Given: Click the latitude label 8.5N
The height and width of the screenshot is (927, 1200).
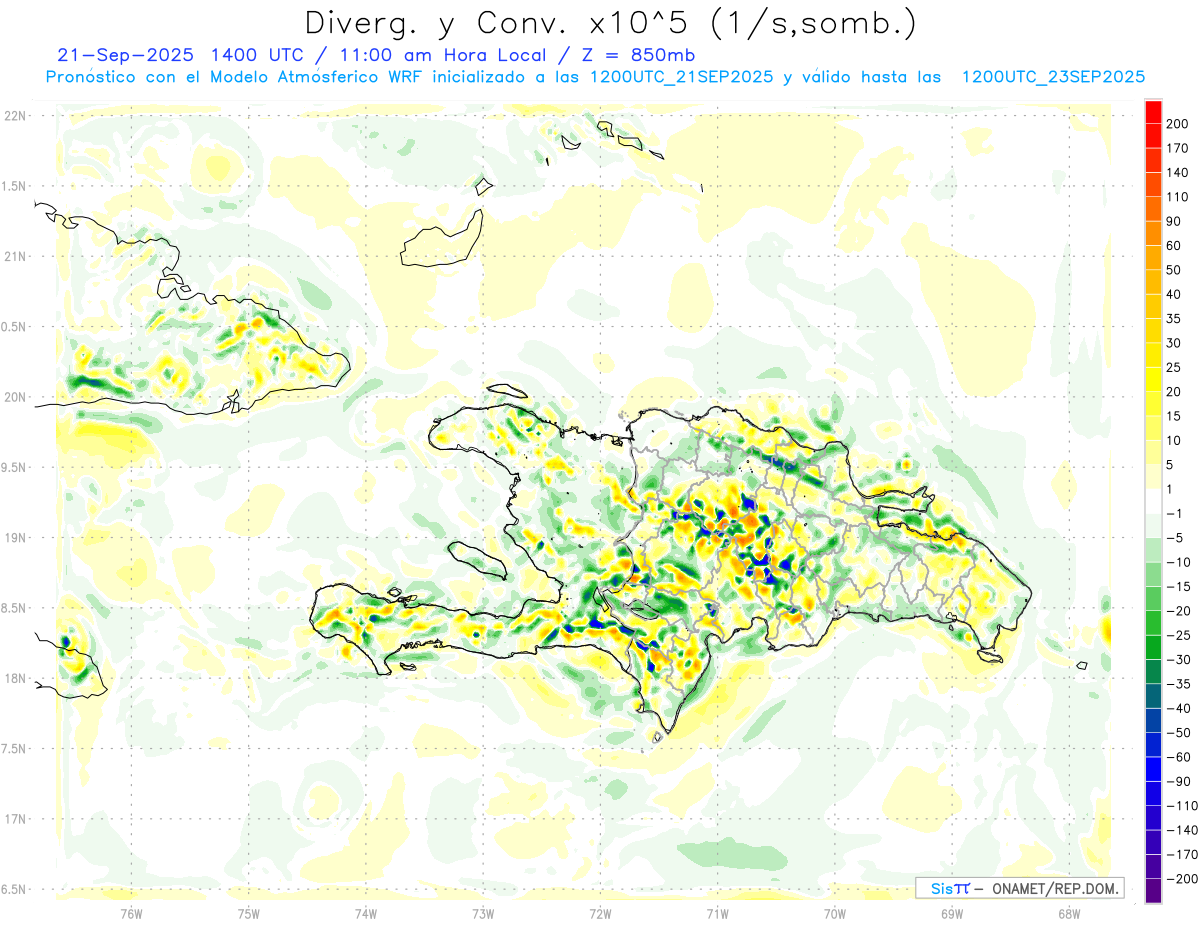Looking at the screenshot, I should click(x=13, y=608).
